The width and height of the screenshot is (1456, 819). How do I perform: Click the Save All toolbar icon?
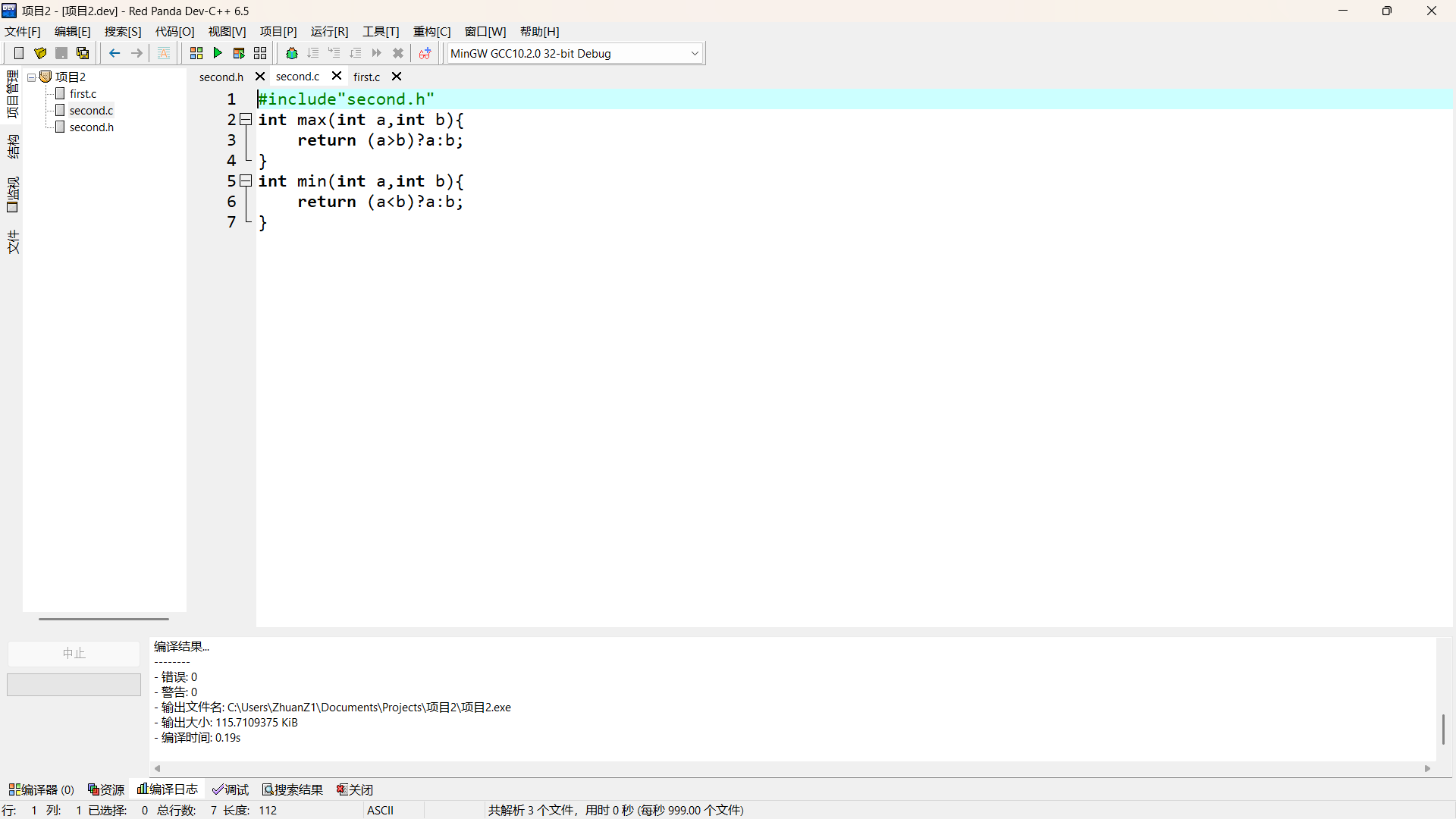coord(83,53)
